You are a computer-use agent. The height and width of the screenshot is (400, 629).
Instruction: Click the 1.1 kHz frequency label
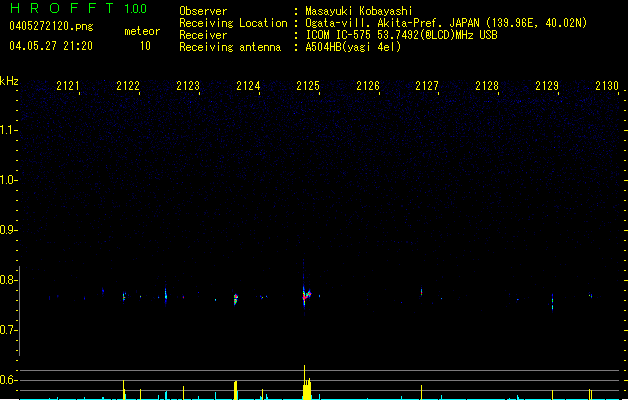tap(8, 130)
